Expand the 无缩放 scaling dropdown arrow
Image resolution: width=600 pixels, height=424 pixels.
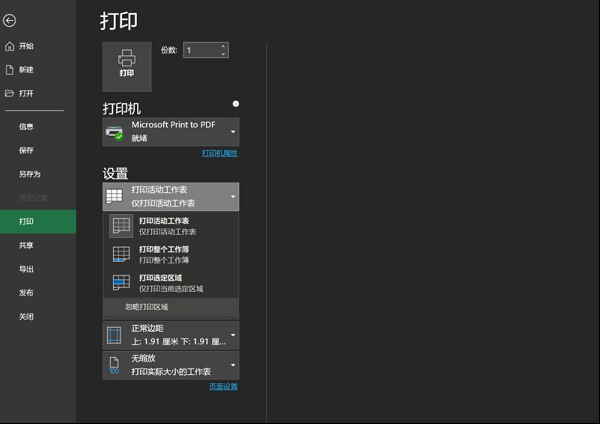coord(233,365)
